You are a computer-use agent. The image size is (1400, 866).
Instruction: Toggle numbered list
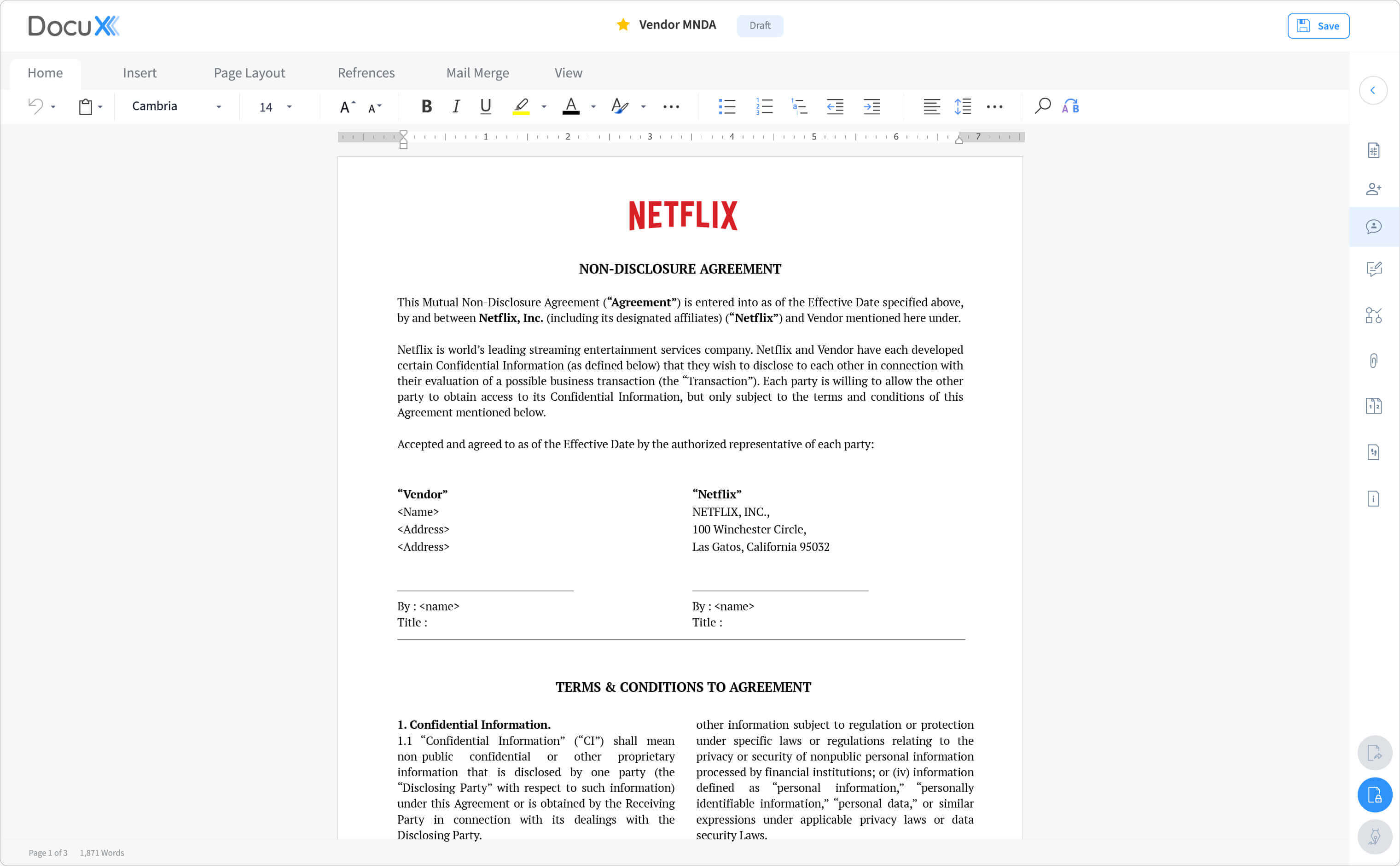coord(764,106)
